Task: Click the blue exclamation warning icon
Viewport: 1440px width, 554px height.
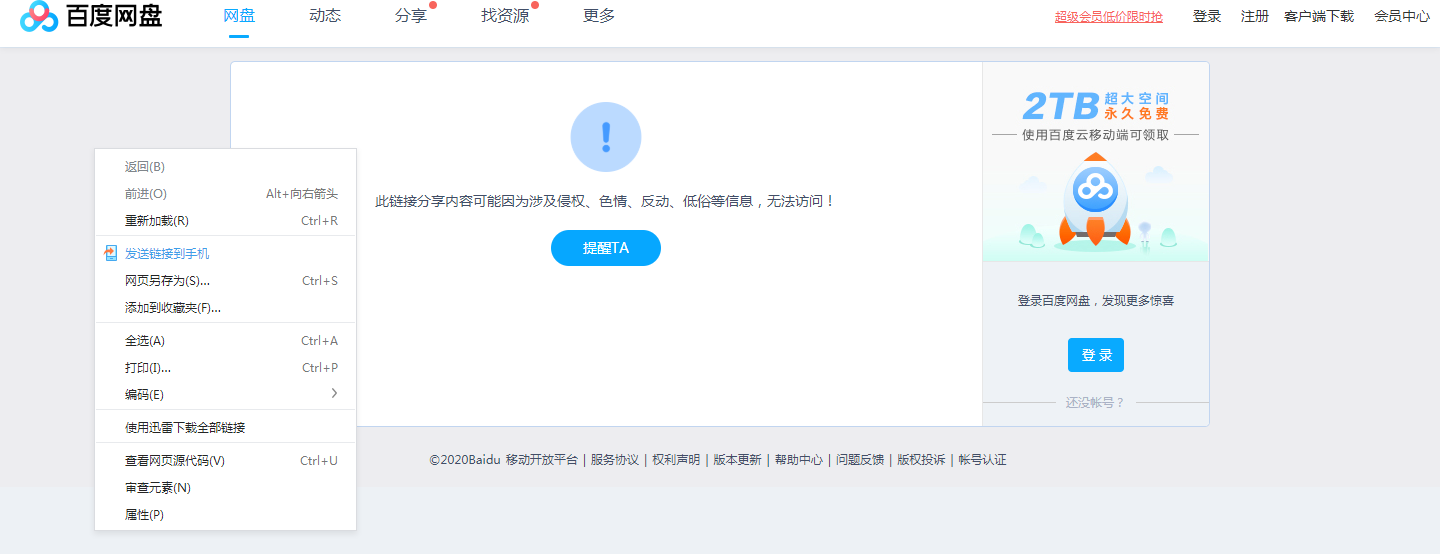Action: click(605, 137)
